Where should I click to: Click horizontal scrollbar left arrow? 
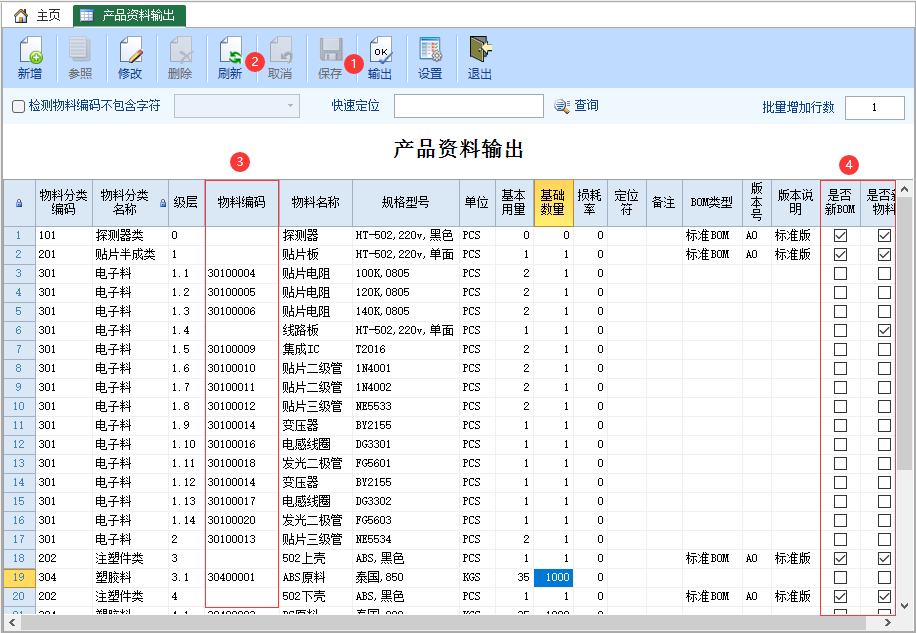(12, 622)
